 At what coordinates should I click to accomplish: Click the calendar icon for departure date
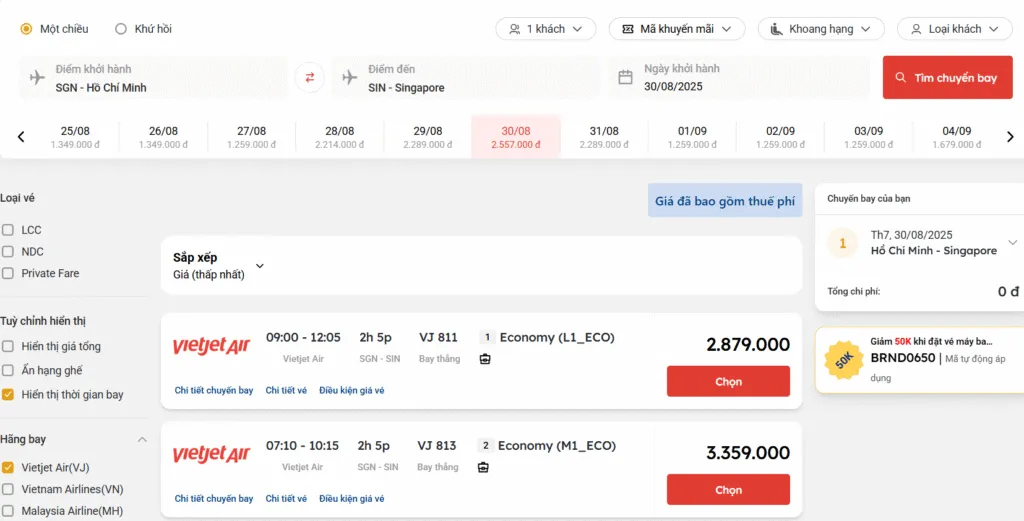[x=626, y=78]
